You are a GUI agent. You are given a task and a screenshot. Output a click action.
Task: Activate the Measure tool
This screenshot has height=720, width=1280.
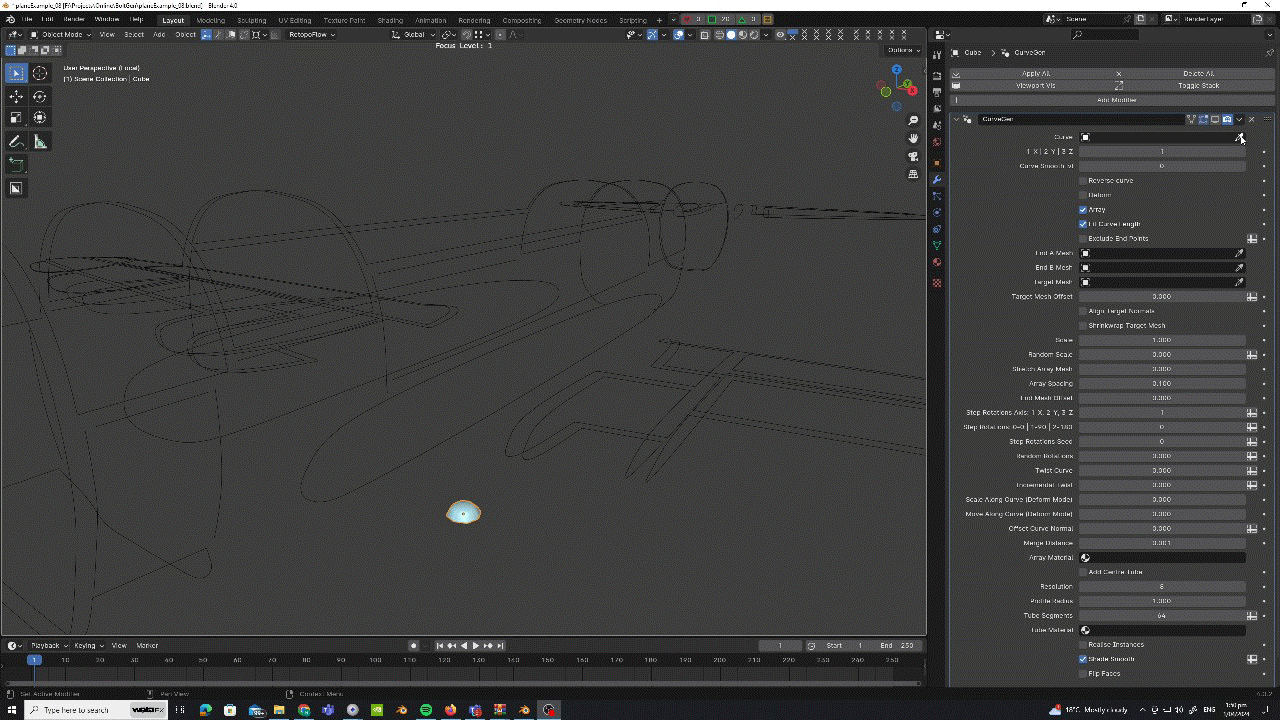point(40,142)
